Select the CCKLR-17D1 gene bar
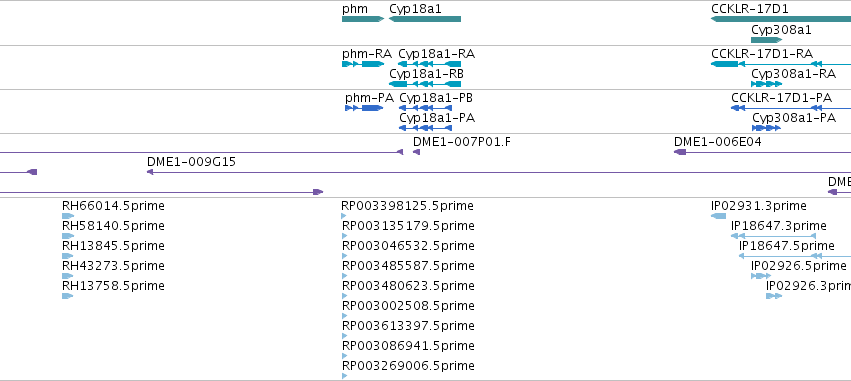The width and height of the screenshot is (851, 381). coord(781,19)
